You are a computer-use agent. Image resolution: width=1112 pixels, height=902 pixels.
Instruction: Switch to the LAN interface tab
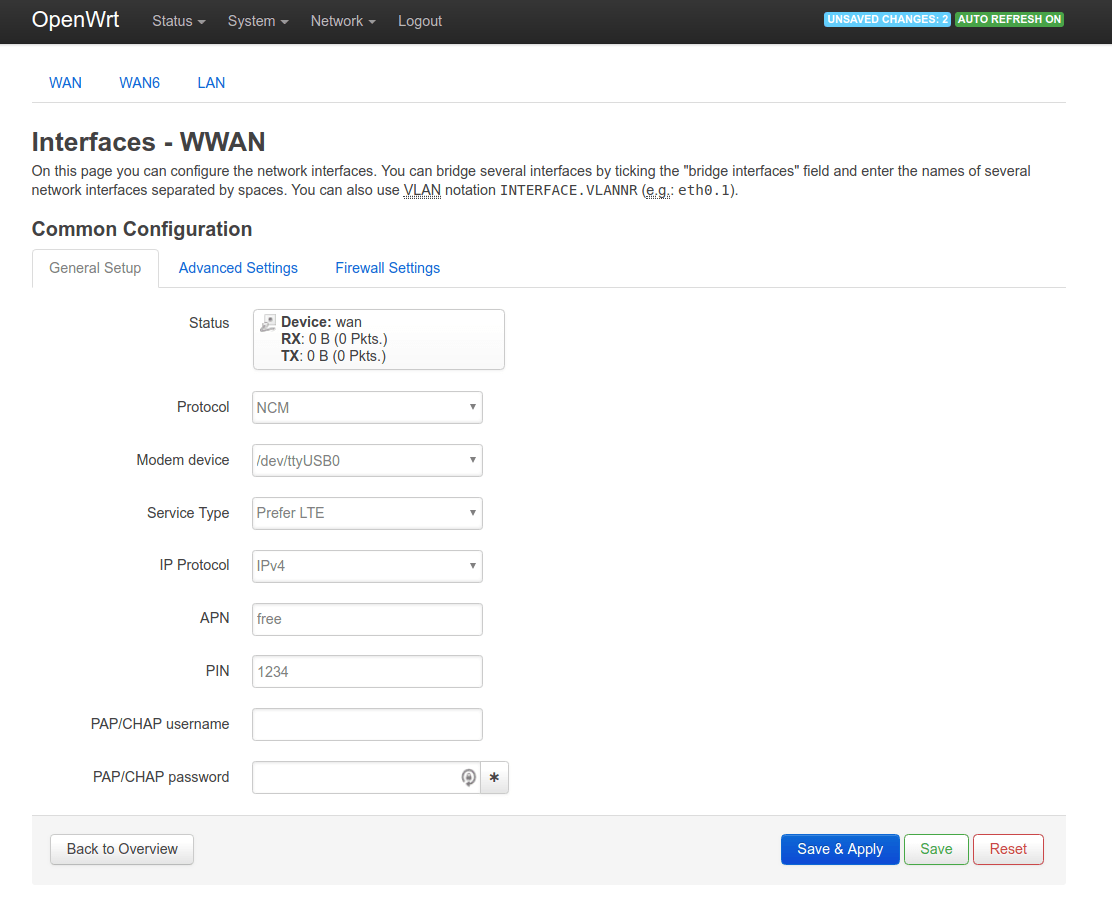pyautogui.click(x=211, y=83)
